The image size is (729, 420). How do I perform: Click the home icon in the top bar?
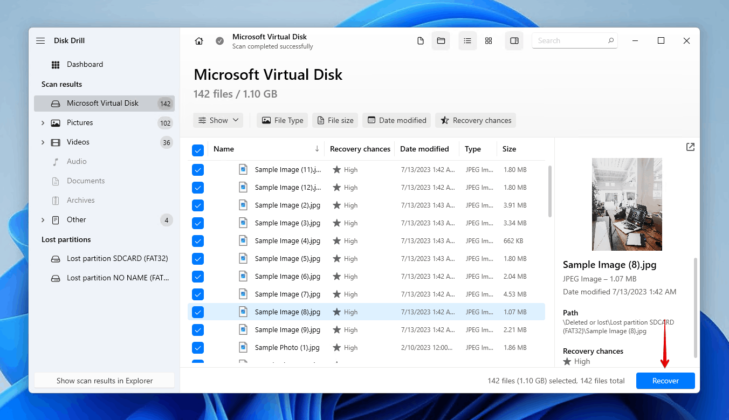tap(199, 41)
